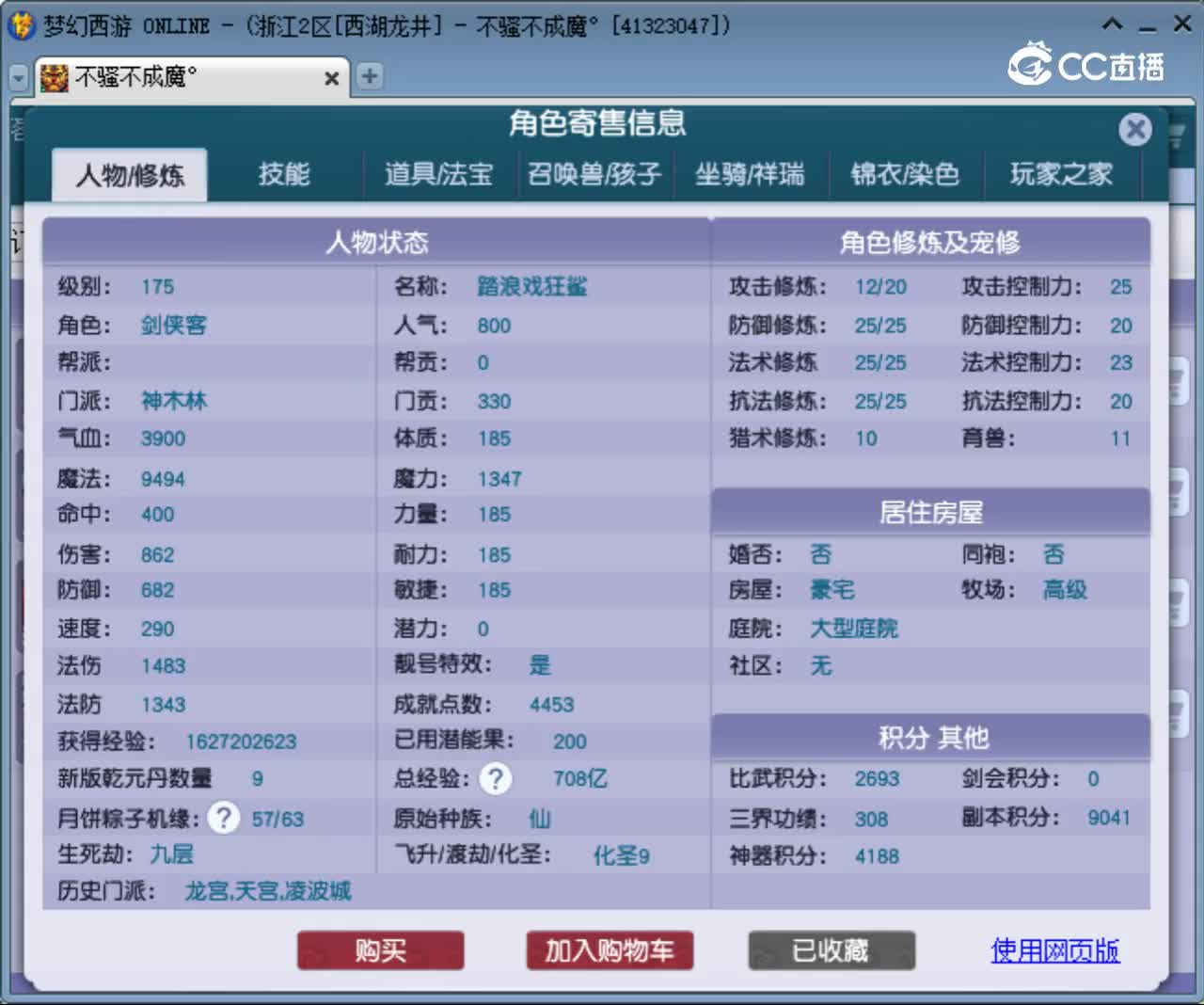Image resolution: width=1204 pixels, height=1005 pixels.
Task: Click the 角色修炼及宠修 section header
Action: [x=930, y=242]
